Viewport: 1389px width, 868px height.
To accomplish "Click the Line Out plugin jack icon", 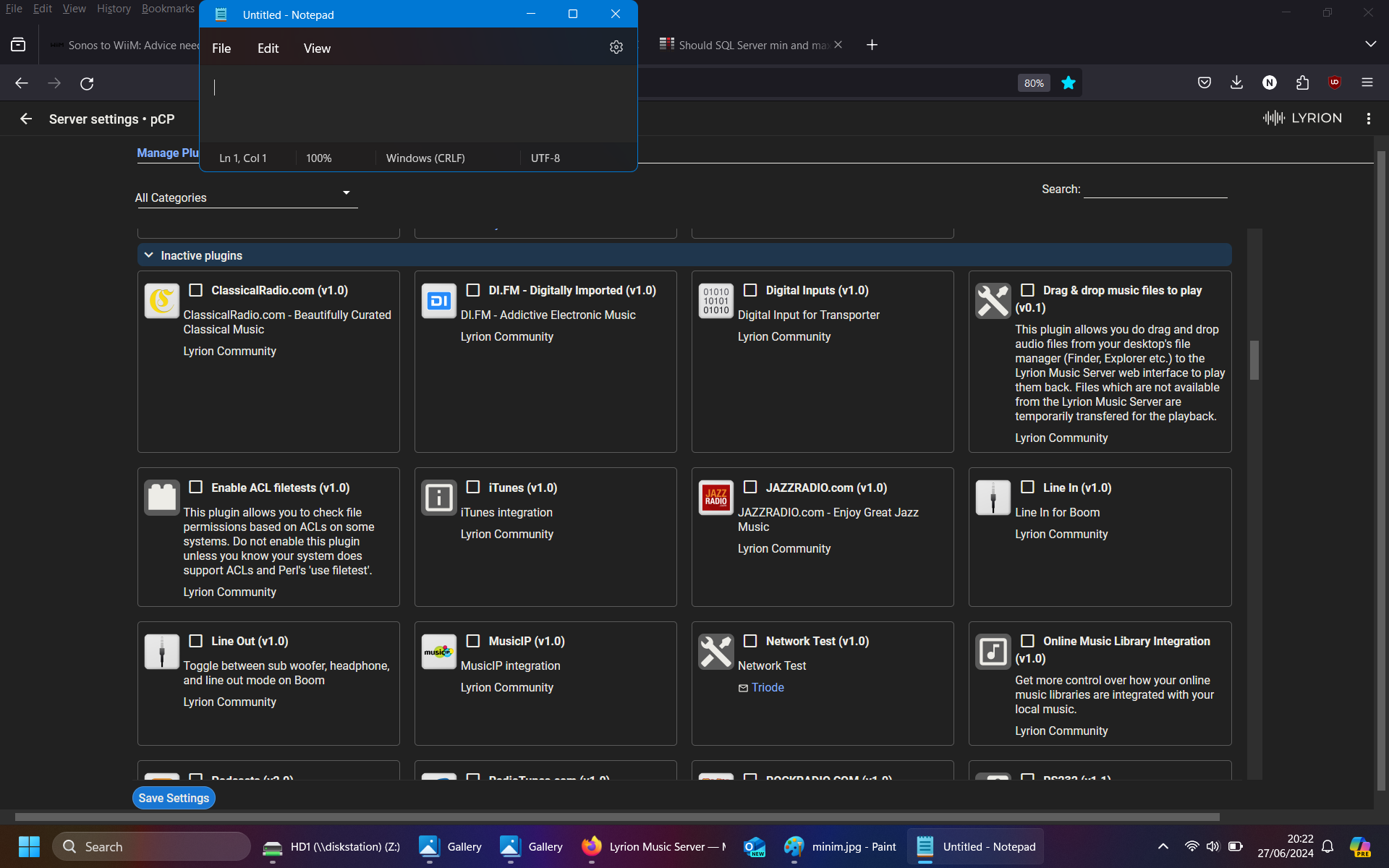I will 162,652.
